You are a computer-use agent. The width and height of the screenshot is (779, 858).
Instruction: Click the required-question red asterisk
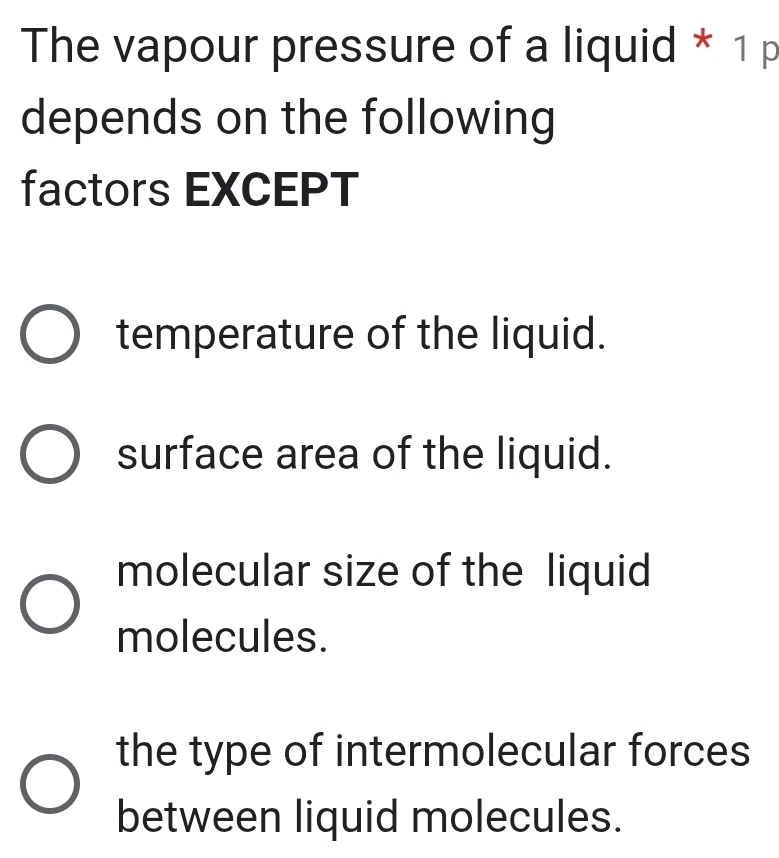(700, 40)
